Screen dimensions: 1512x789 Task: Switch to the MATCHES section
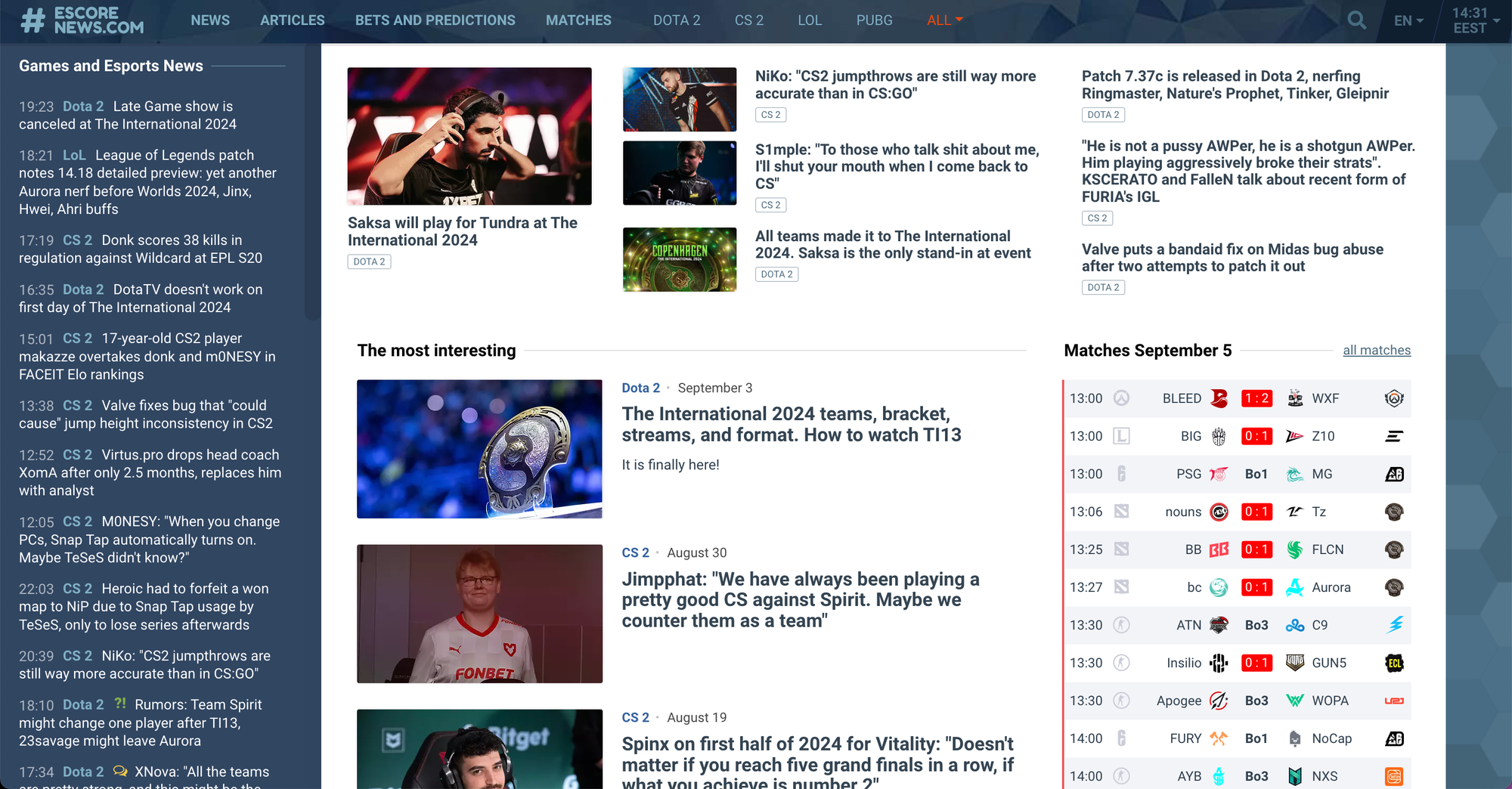pos(578,20)
